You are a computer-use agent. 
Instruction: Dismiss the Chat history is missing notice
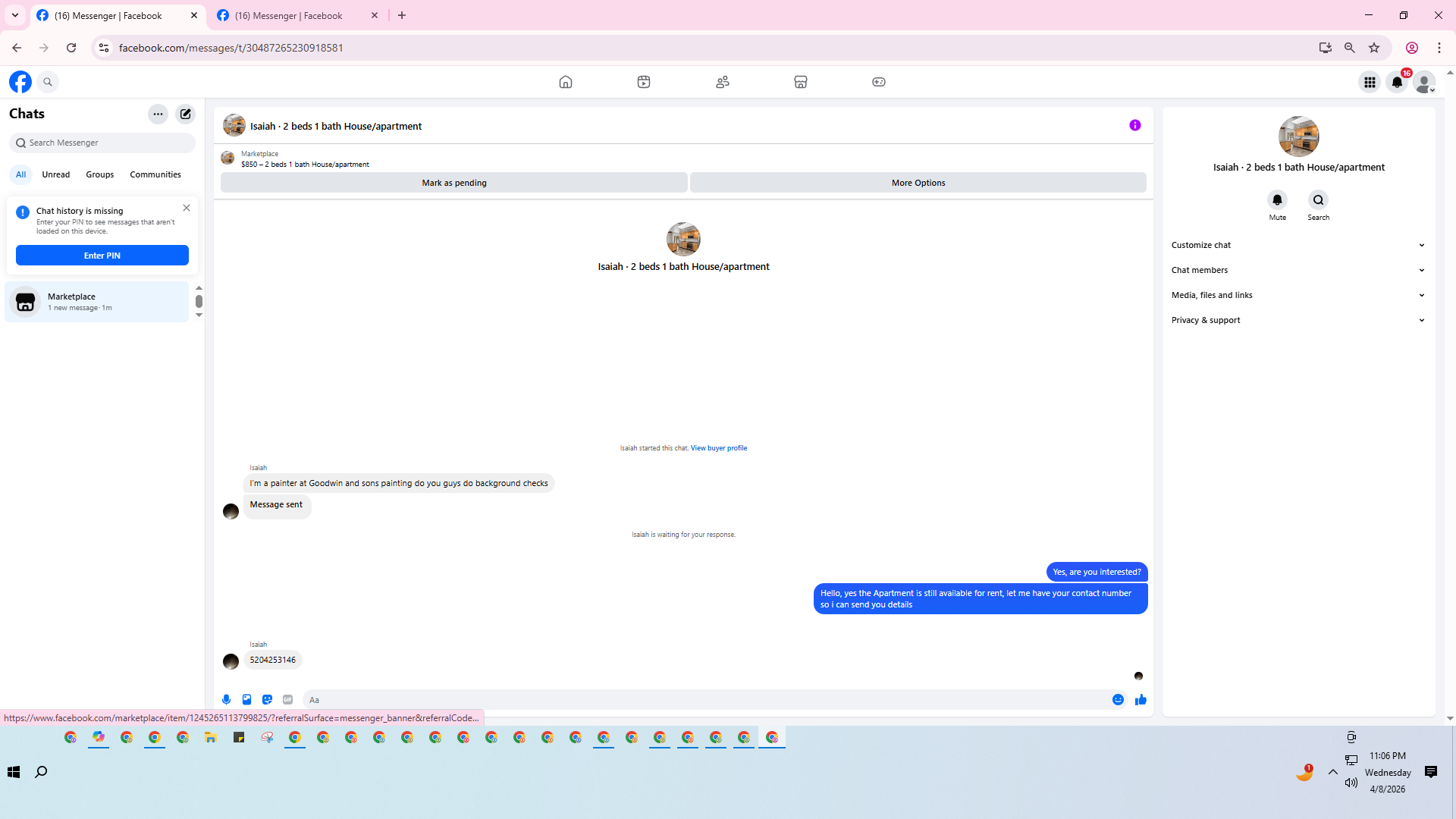point(187,208)
